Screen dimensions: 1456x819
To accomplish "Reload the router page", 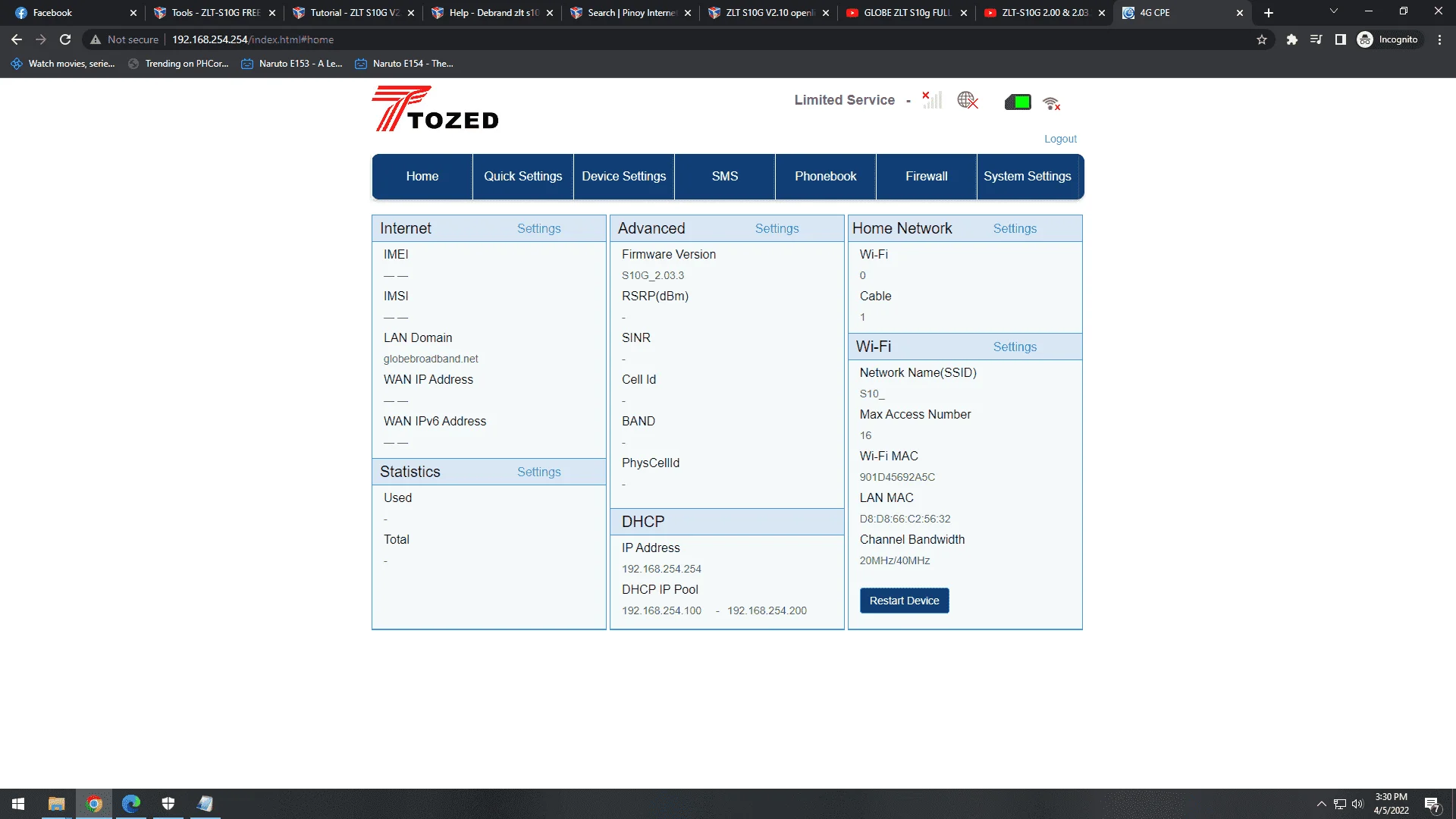I will pyautogui.click(x=65, y=39).
